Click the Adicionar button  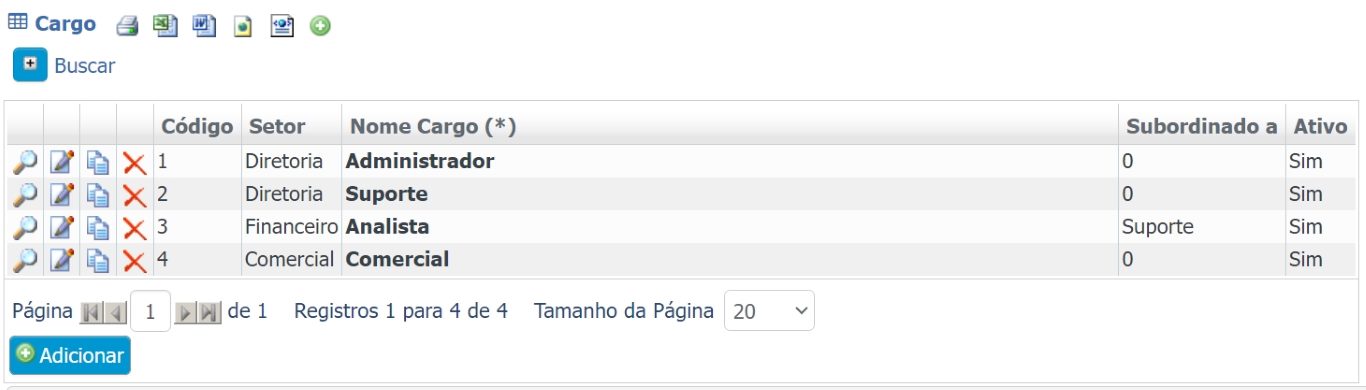[x=70, y=355]
